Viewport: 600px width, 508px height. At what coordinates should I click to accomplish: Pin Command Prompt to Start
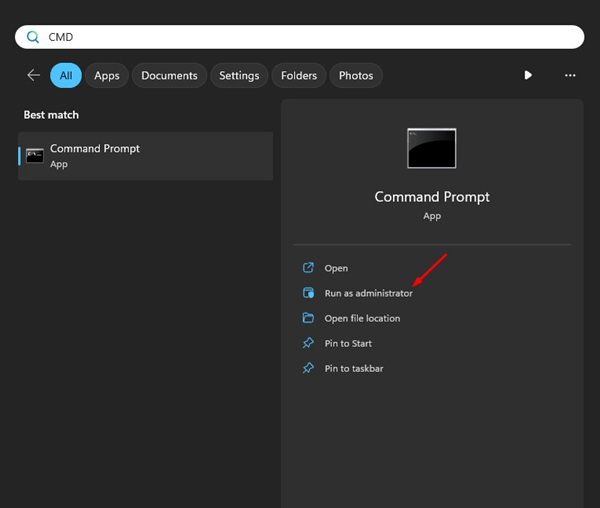point(348,343)
